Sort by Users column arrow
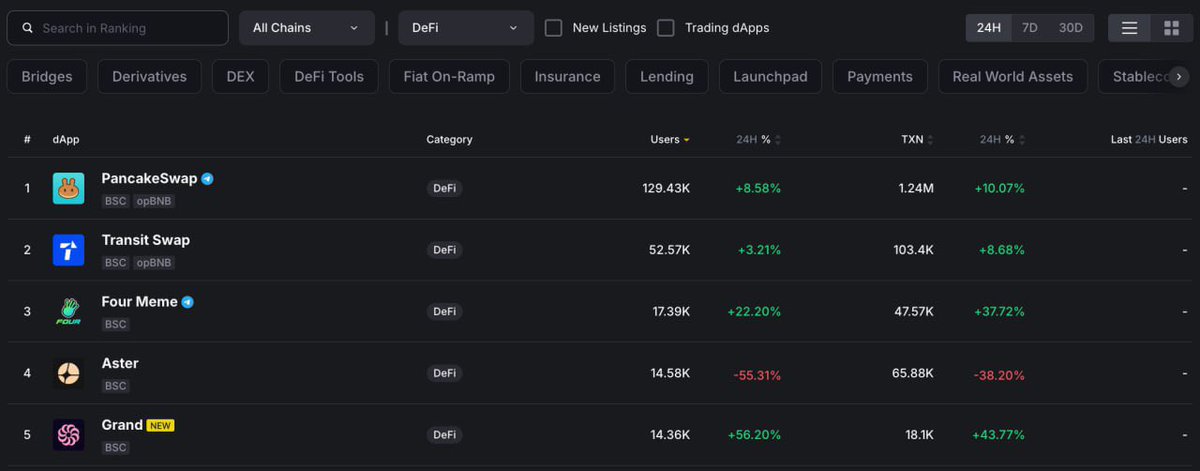Image resolution: width=1200 pixels, height=471 pixels. (x=686, y=140)
